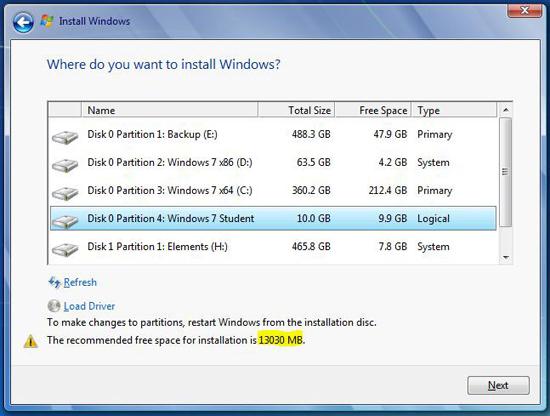Go back using the blue arrow button
This screenshot has height=416, width=550.
(23, 22)
